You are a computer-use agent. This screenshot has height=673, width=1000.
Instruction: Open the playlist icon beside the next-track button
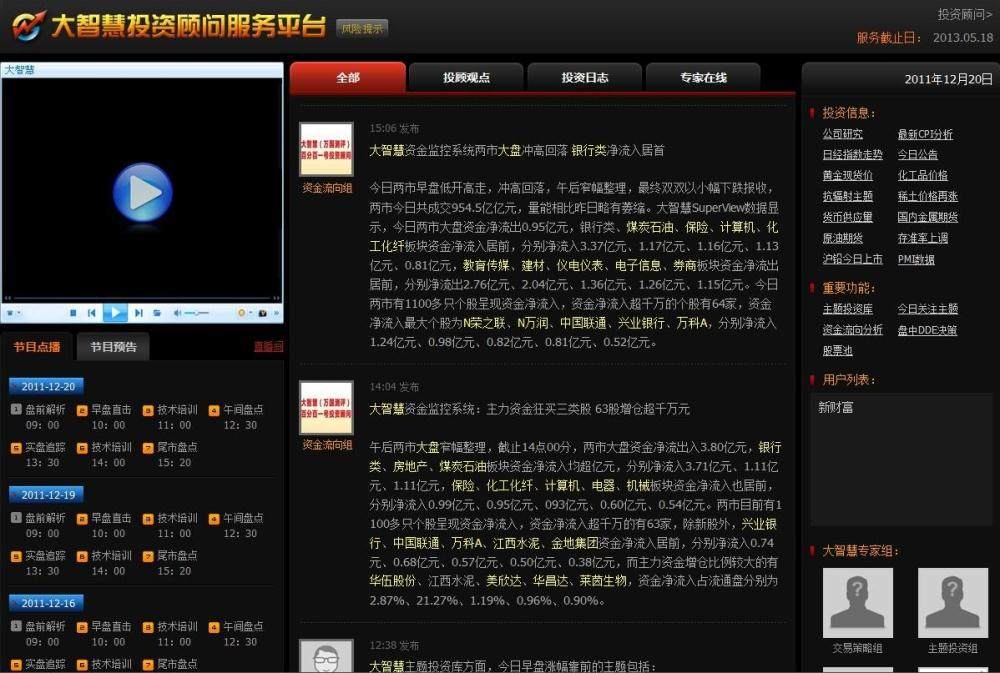(x=157, y=313)
